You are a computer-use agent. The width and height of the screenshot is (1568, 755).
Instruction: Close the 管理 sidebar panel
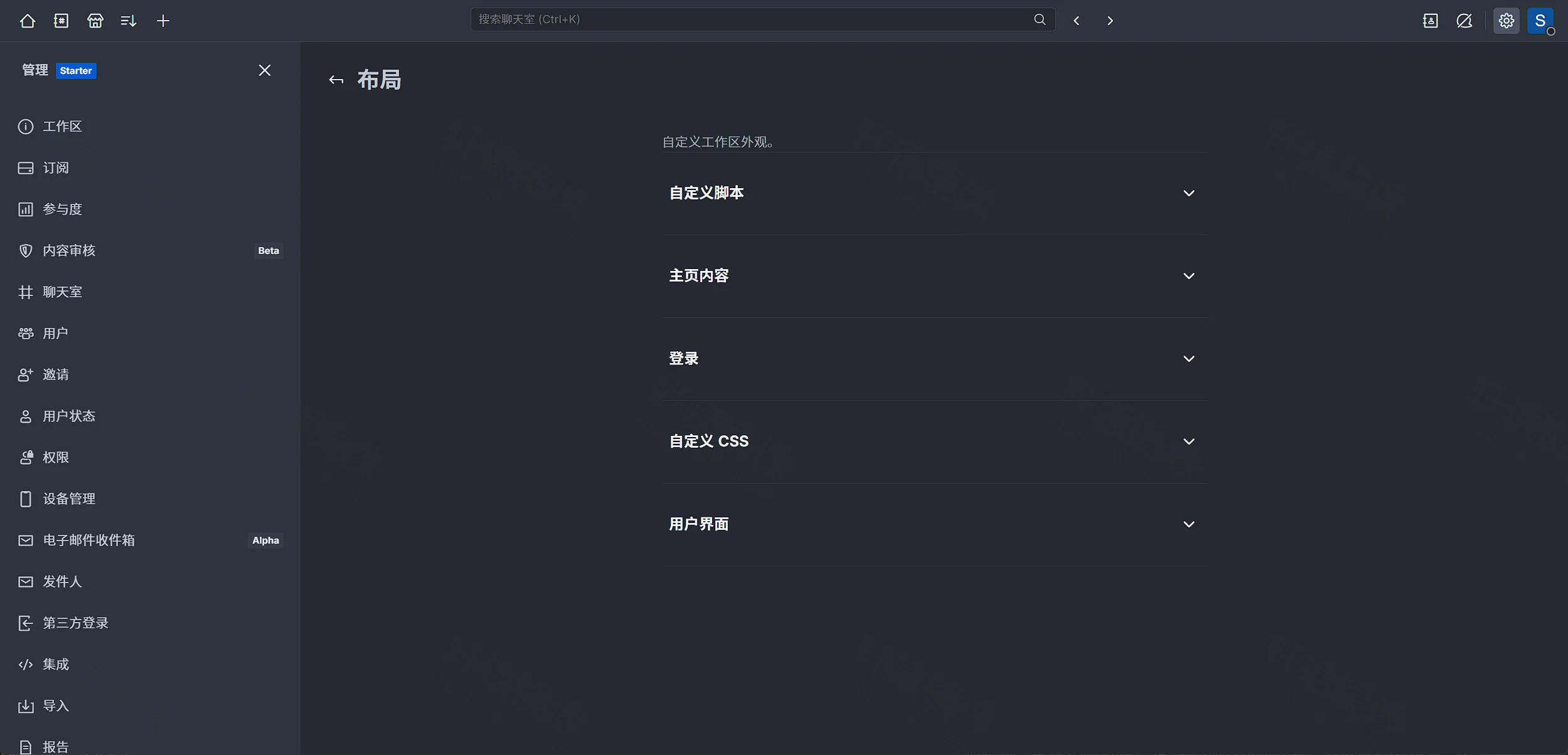click(x=265, y=70)
